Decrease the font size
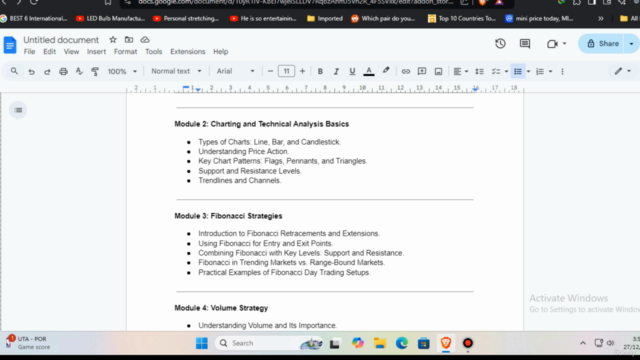Image resolution: width=640 pixels, height=360 pixels. [x=270, y=71]
